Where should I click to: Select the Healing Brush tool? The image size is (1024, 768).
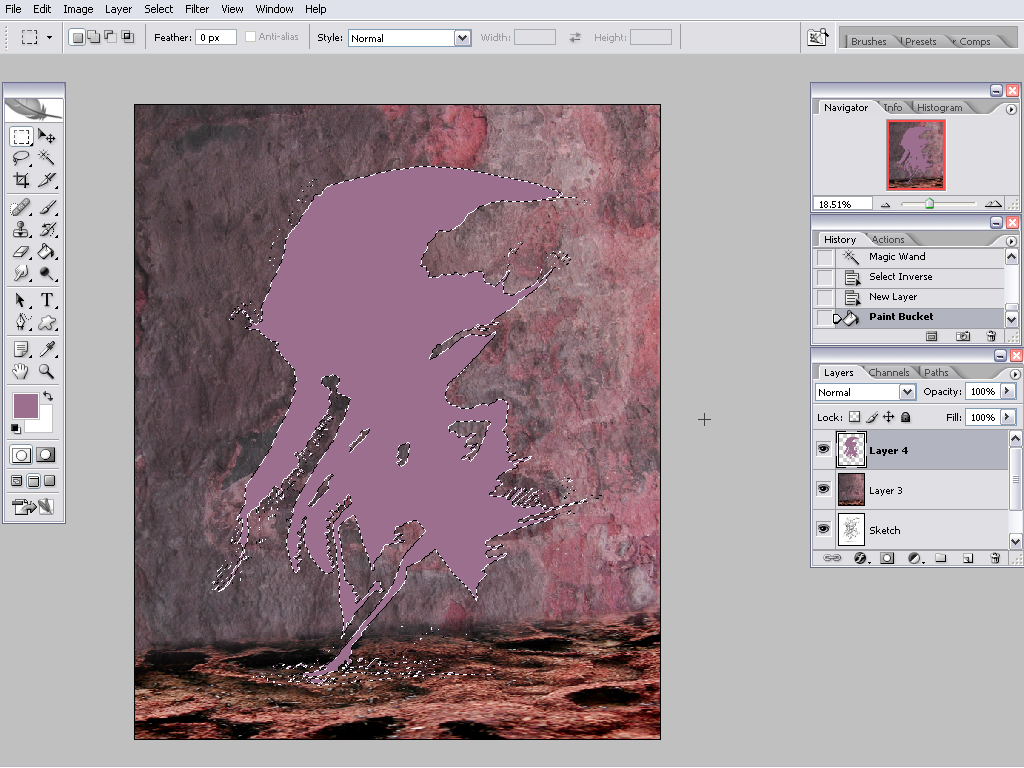pos(22,208)
